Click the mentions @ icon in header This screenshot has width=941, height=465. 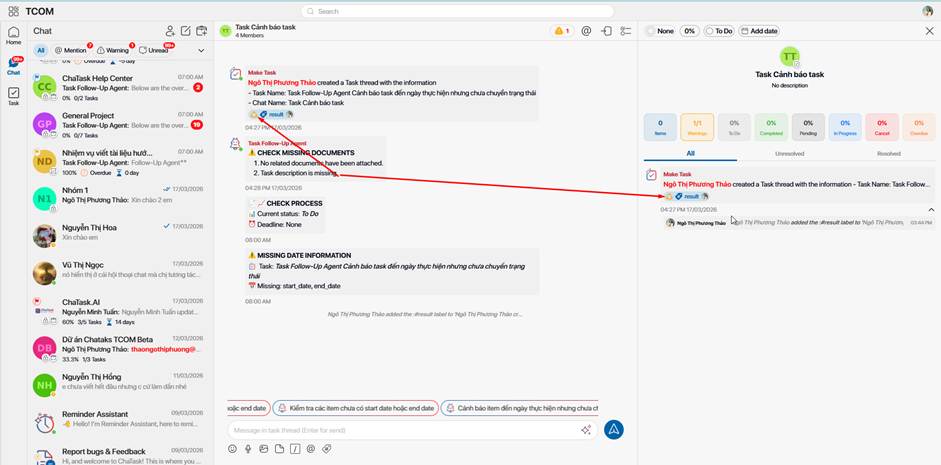pyautogui.click(x=586, y=31)
